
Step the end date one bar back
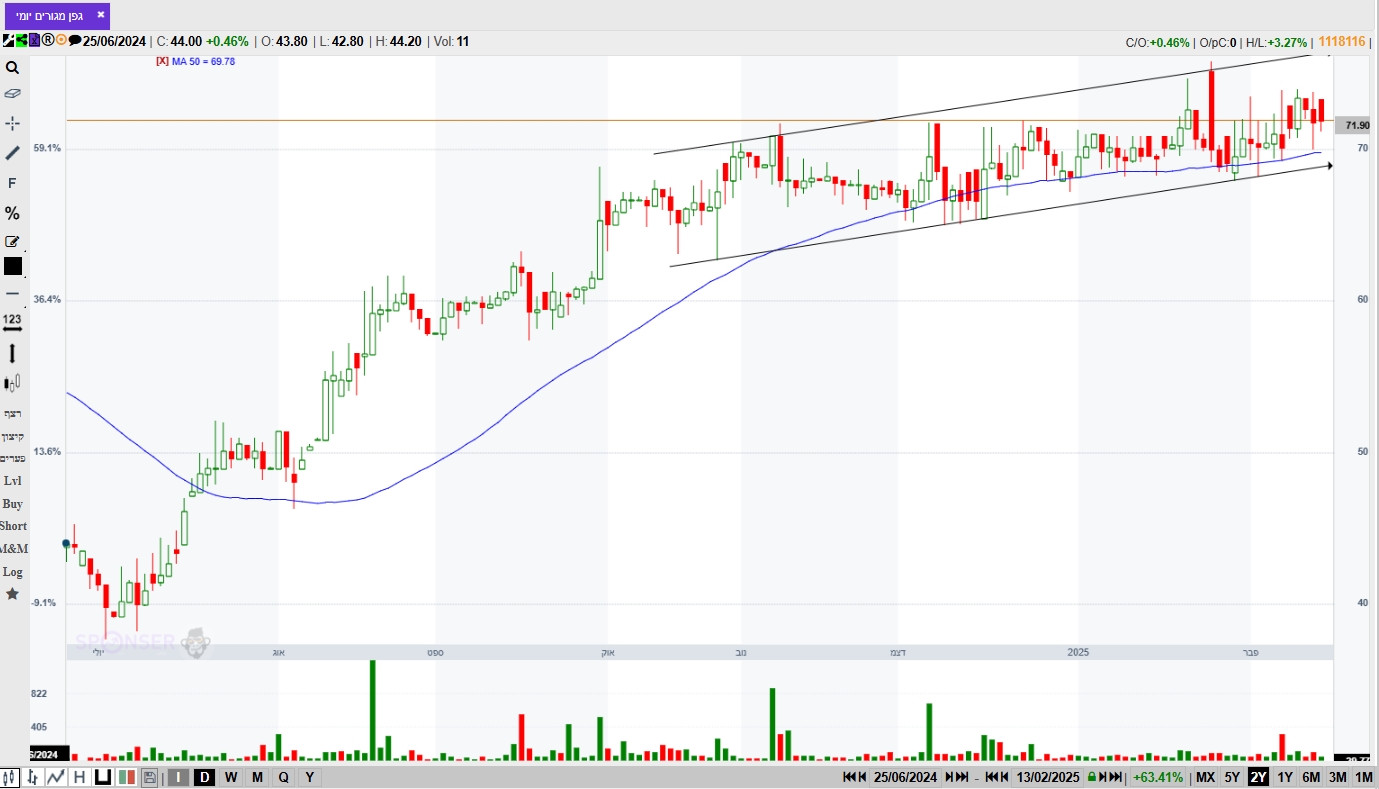pos(1003,777)
